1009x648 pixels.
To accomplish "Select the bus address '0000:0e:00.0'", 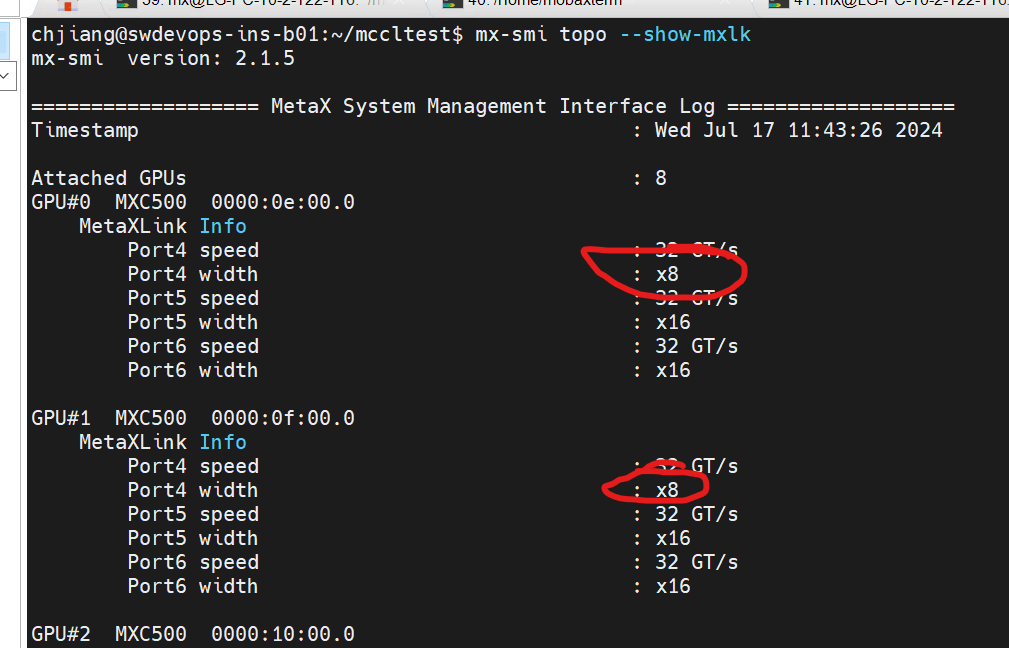I will [x=283, y=202].
